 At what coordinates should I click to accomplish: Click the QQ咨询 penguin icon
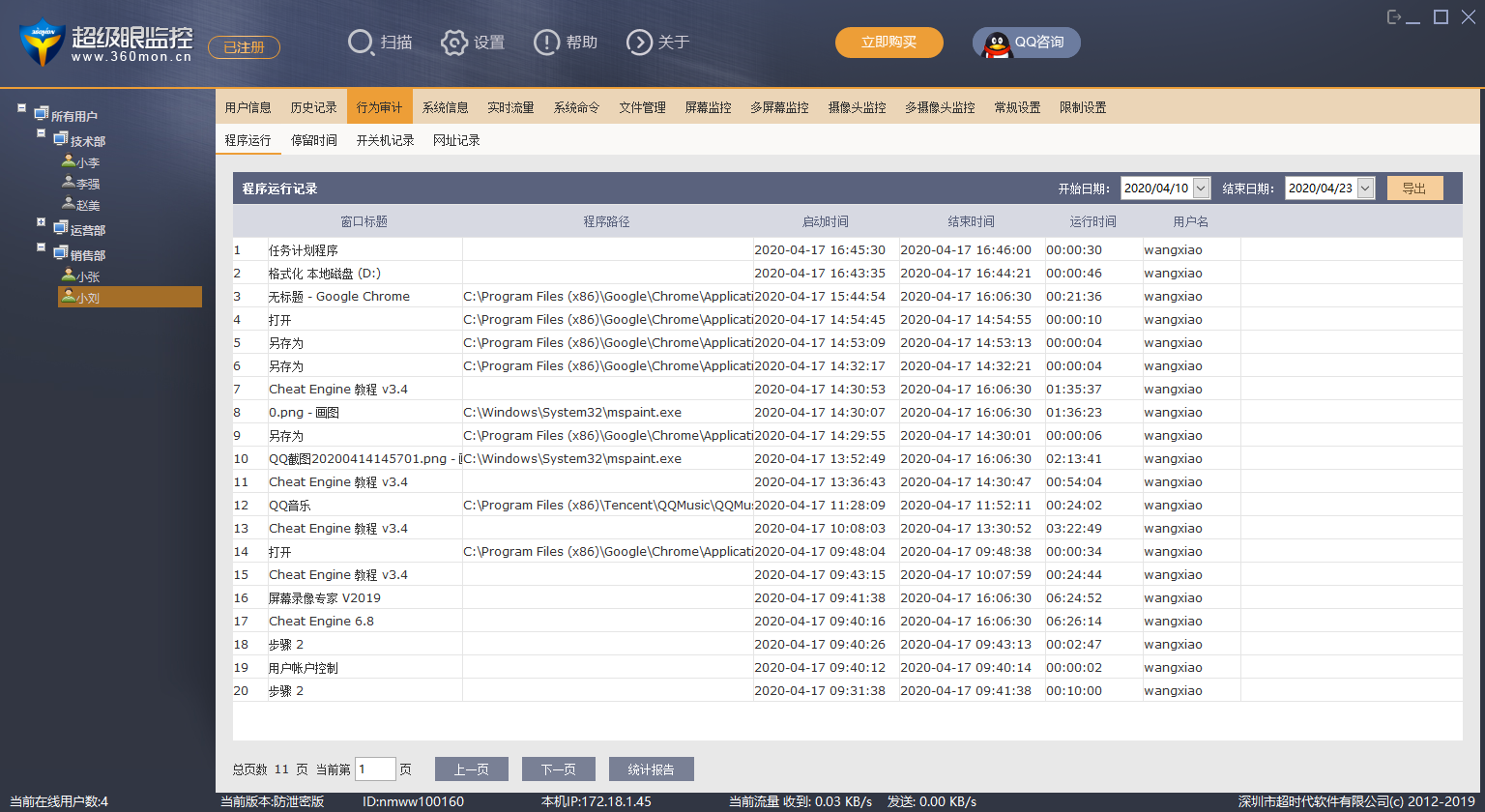[997, 43]
